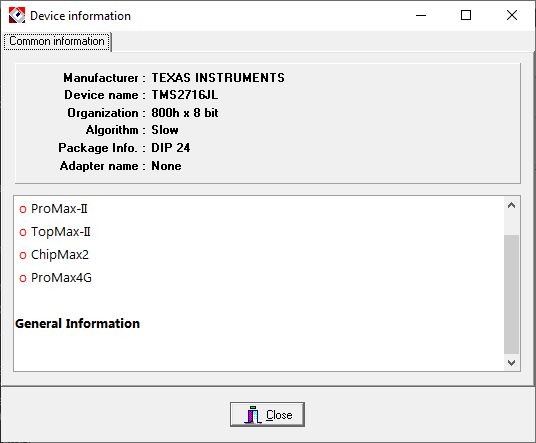This screenshot has width=536, height=443.
Task: Click the TMS2716JL device name value
Action: pyautogui.click(x=185, y=95)
